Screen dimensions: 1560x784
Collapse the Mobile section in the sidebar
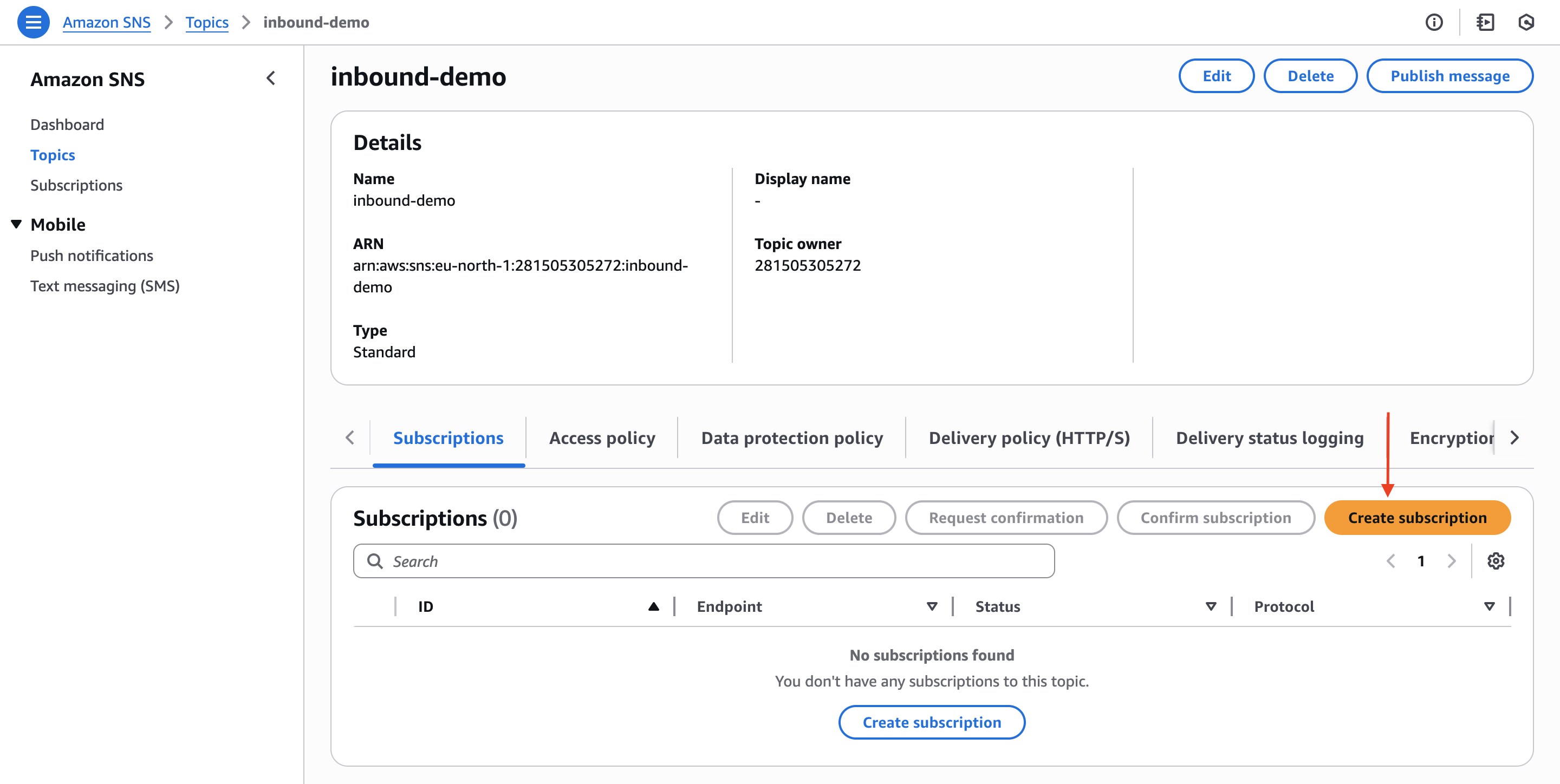pos(15,224)
